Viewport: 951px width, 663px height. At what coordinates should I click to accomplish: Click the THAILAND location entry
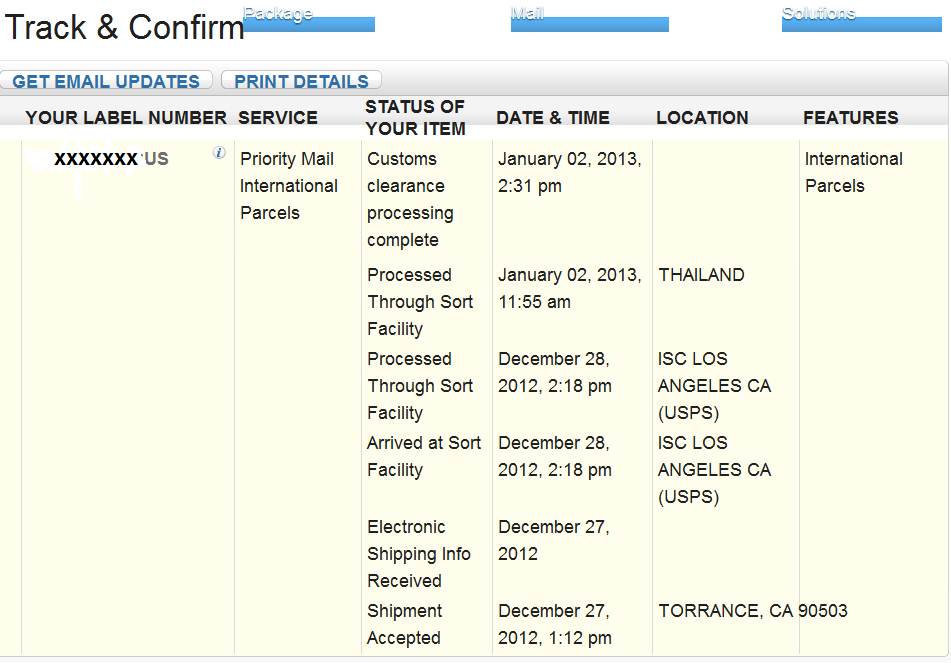pos(701,275)
